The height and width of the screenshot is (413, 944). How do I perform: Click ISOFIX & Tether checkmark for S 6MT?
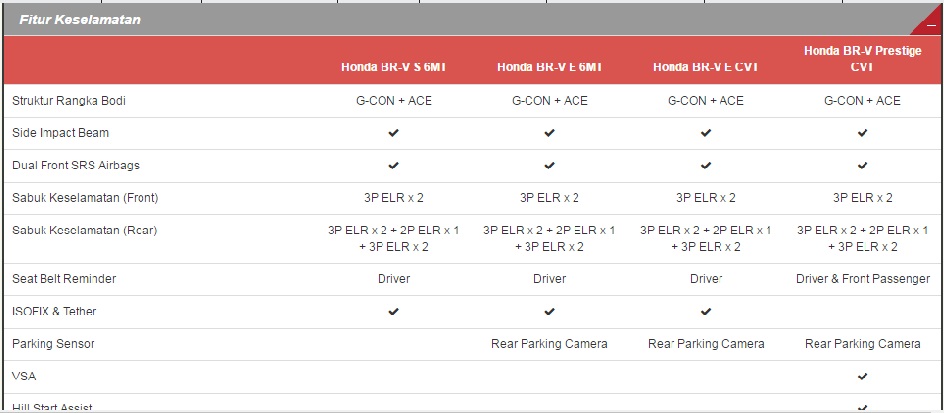(393, 312)
